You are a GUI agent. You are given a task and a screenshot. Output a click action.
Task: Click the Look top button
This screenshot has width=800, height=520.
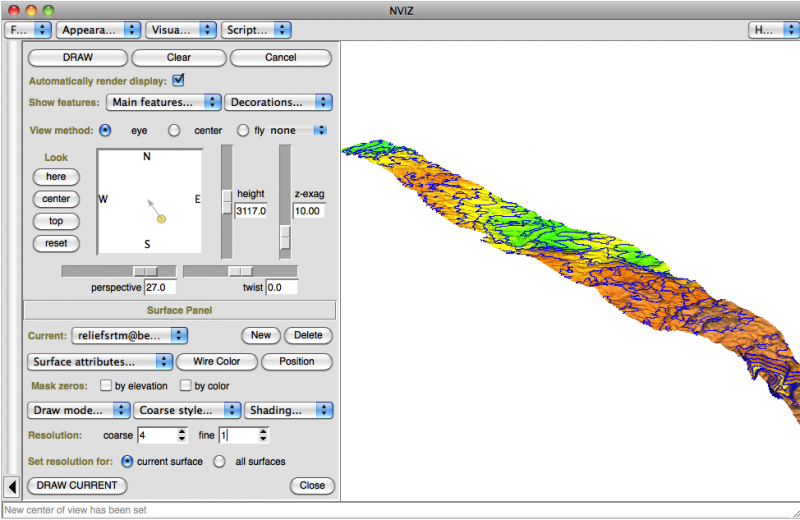click(56, 221)
